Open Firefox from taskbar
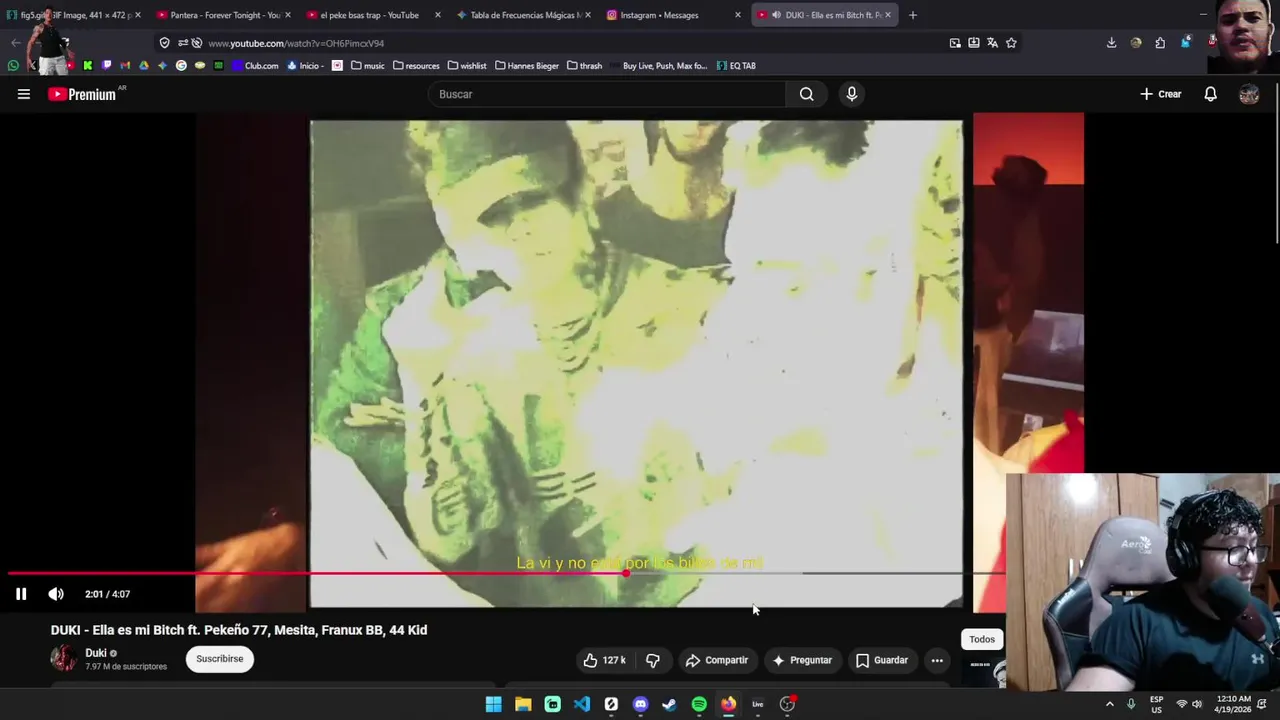 (x=729, y=704)
